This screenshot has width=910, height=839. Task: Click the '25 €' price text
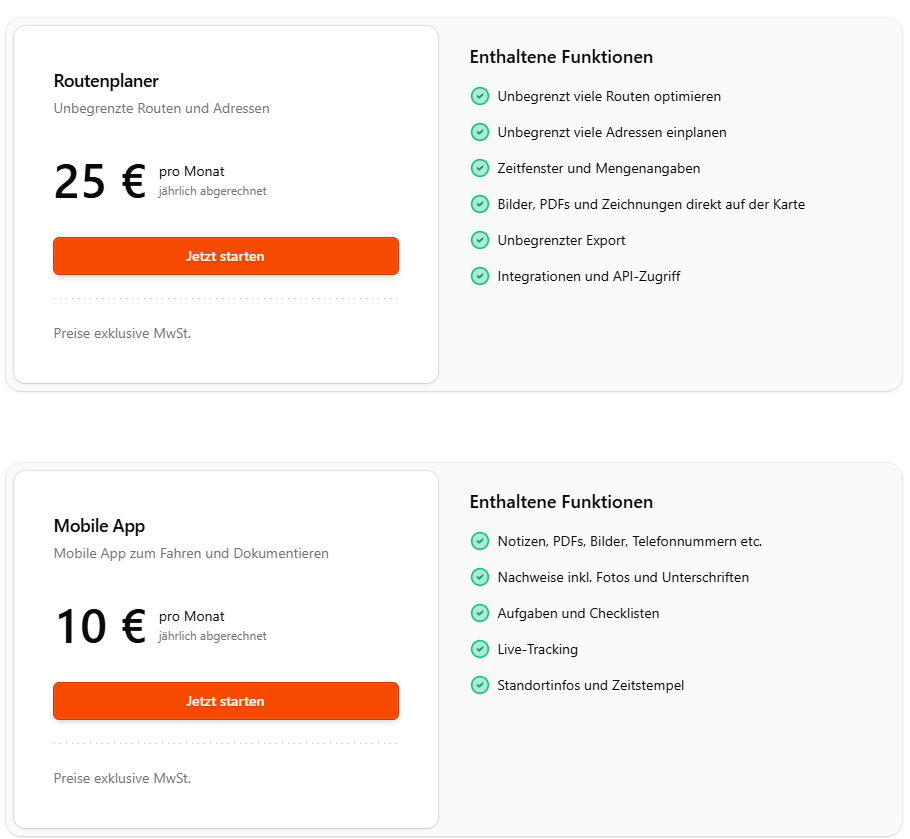point(100,182)
